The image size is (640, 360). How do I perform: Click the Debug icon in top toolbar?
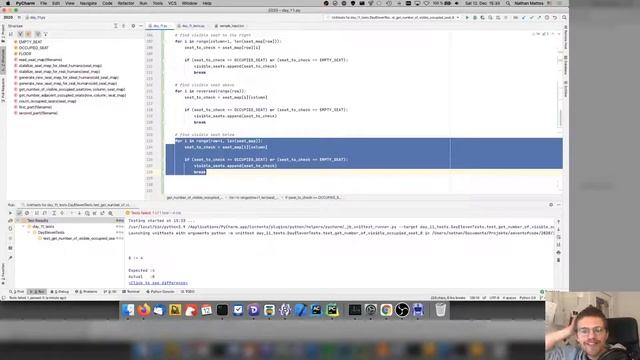point(475,18)
